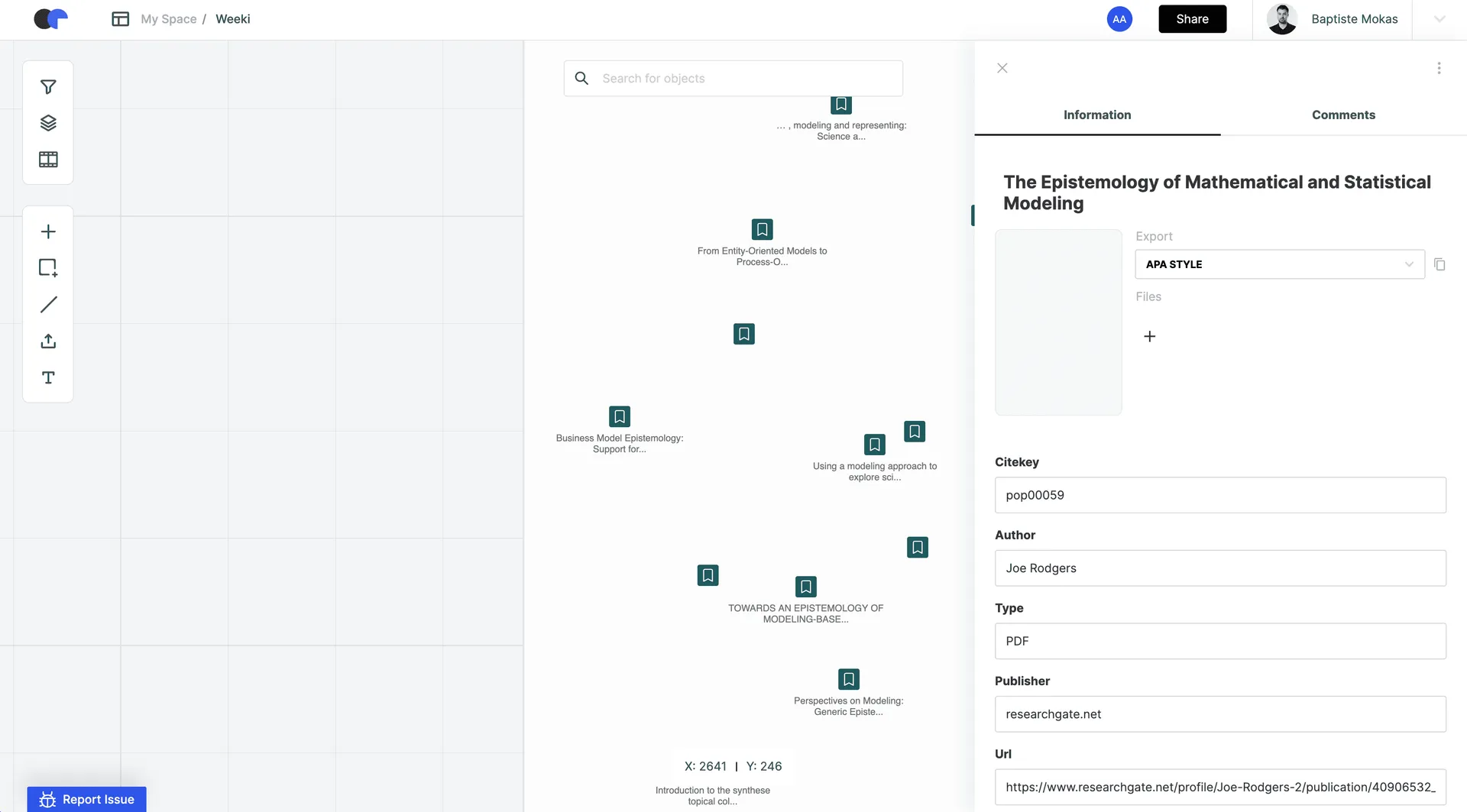This screenshot has width=1467, height=812.
Task: Close the information side panel
Action: point(1002,68)
